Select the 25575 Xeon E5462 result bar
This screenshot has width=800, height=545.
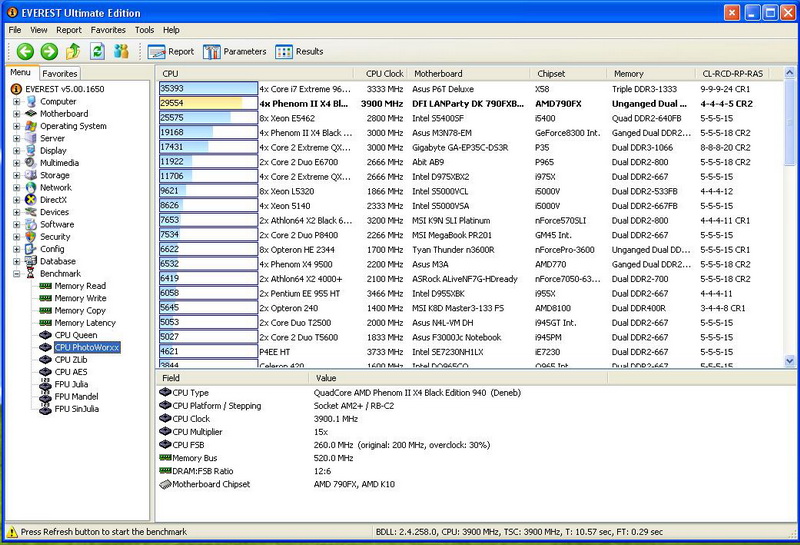pos(208,118)
